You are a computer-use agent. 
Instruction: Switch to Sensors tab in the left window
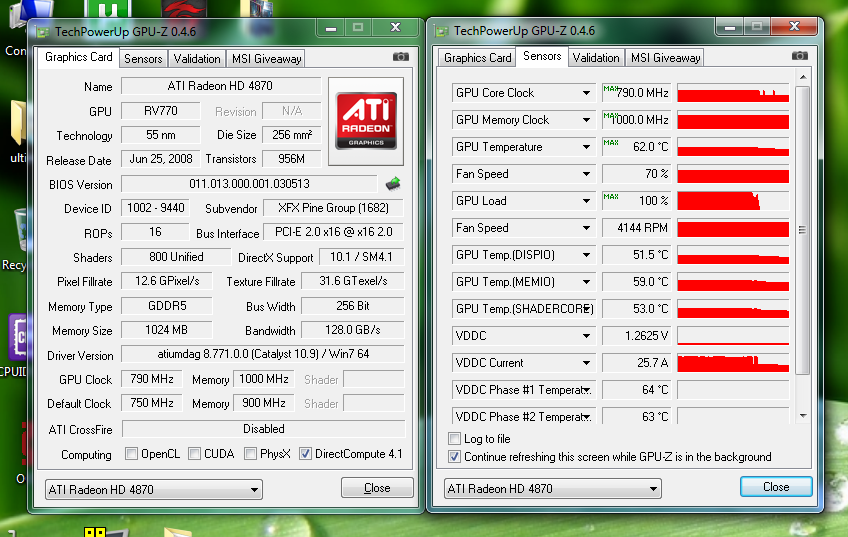coord(143,59)
